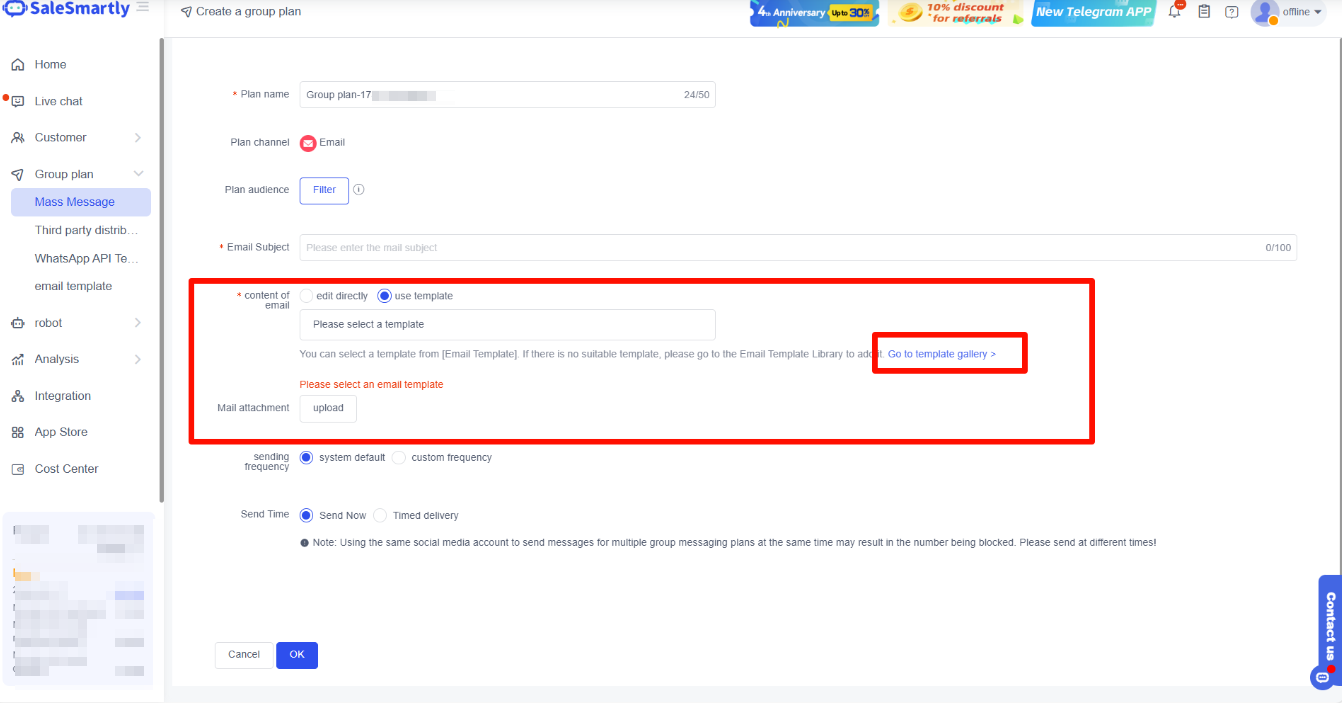Choose the custom frequency radio button
This screenshot has height=703, width=1342.
(399, 458)
